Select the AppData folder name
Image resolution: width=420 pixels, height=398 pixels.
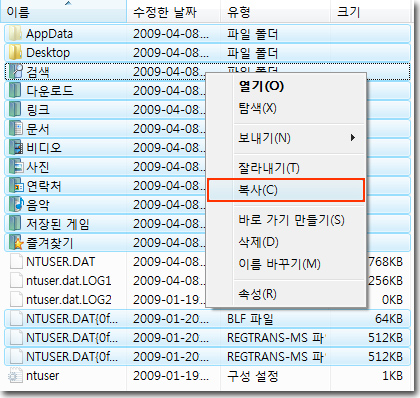[x=49, y=34]
